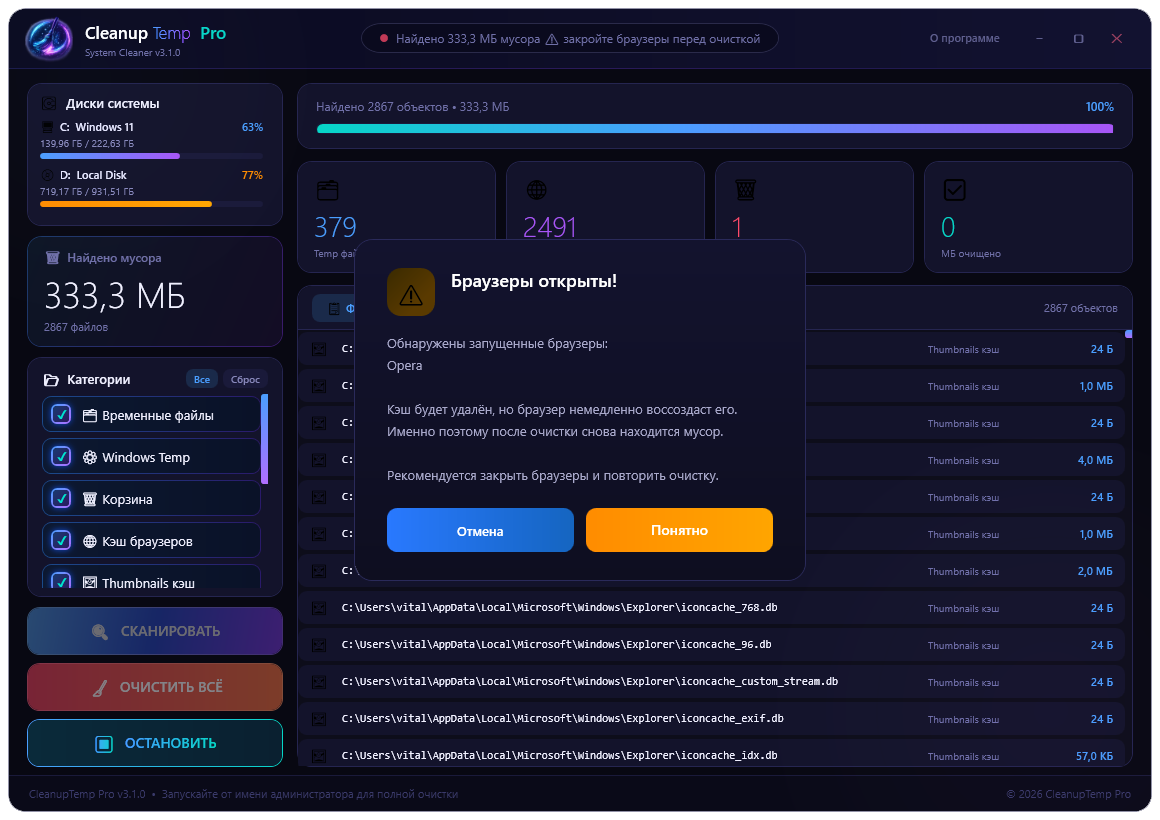The width and height of the screenshot is (1160, 820).
Task: Select the iconcache_idx.db path text
Action: [x=559, y=756]
